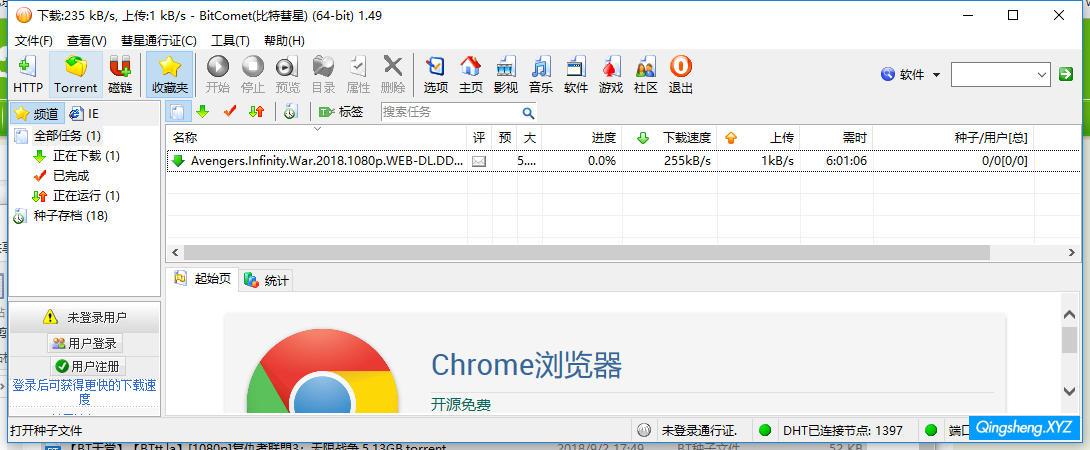Add a magnet link (磁链)
This screenshot has width=1090, height=450.
pyautogui.click(x=120, y=74)
